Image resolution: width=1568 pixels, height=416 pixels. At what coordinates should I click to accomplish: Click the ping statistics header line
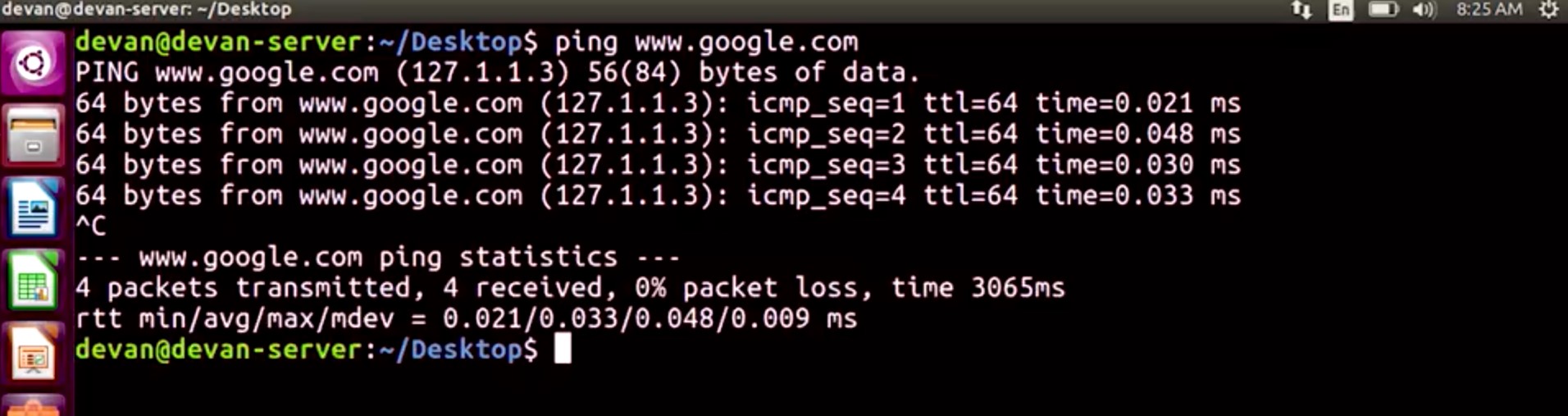pyautogui.click(x=377, y=258)
